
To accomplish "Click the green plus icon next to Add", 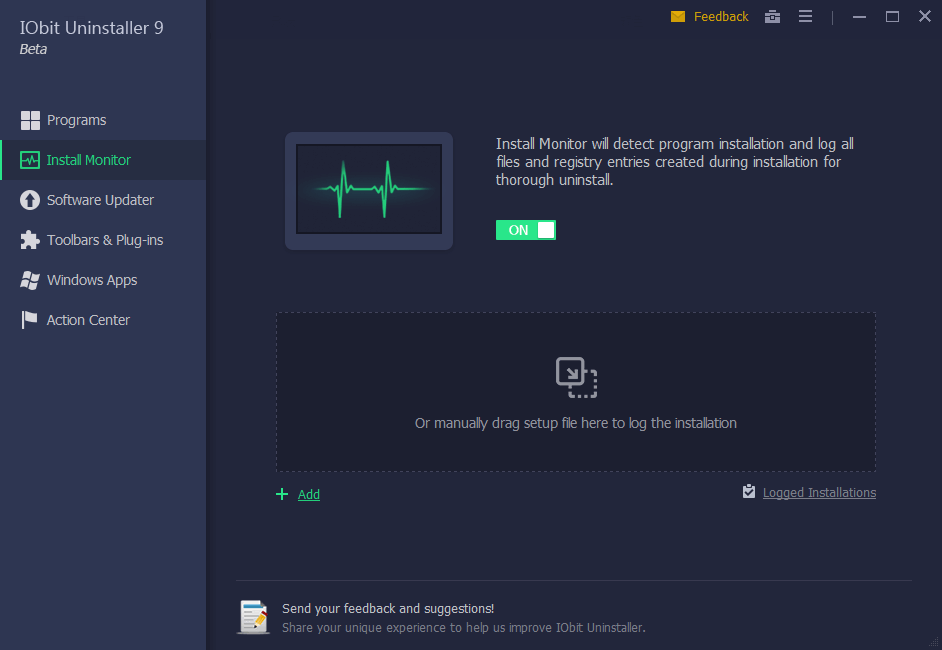I will (x=281, y=494).
